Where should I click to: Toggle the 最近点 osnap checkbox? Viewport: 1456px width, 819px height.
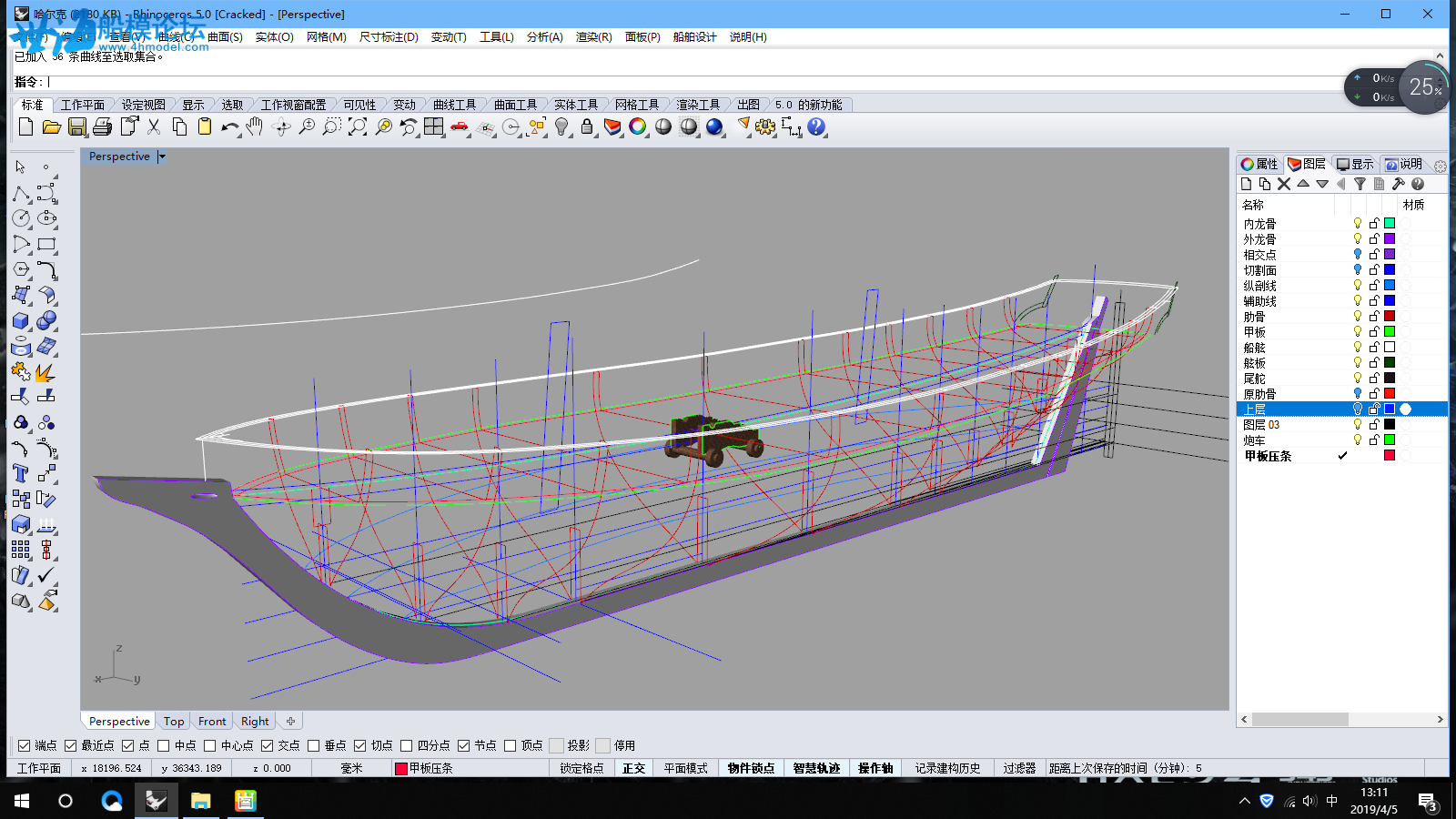click(70, 745)
